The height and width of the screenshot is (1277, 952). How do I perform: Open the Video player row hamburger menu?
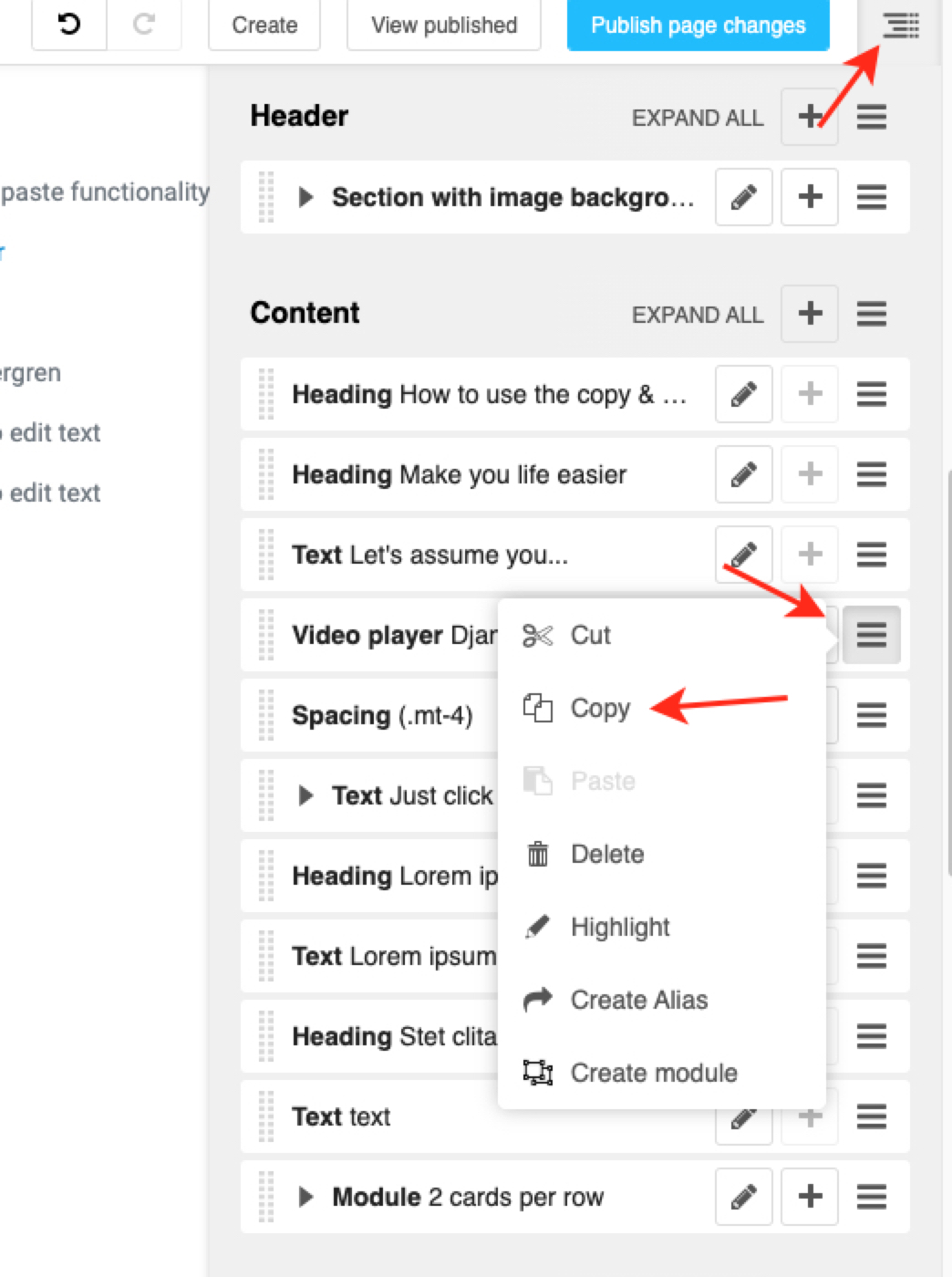point(871,635)
